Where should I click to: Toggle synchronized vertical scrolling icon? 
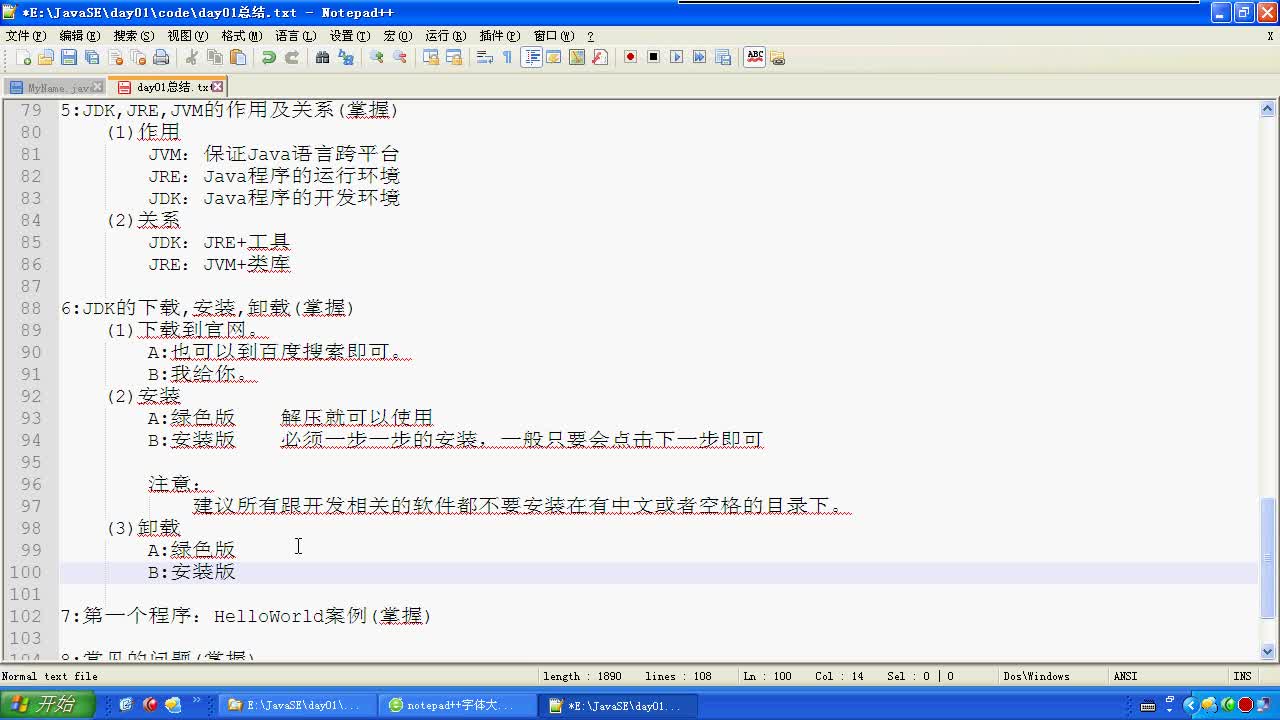[x=431, y=57]
